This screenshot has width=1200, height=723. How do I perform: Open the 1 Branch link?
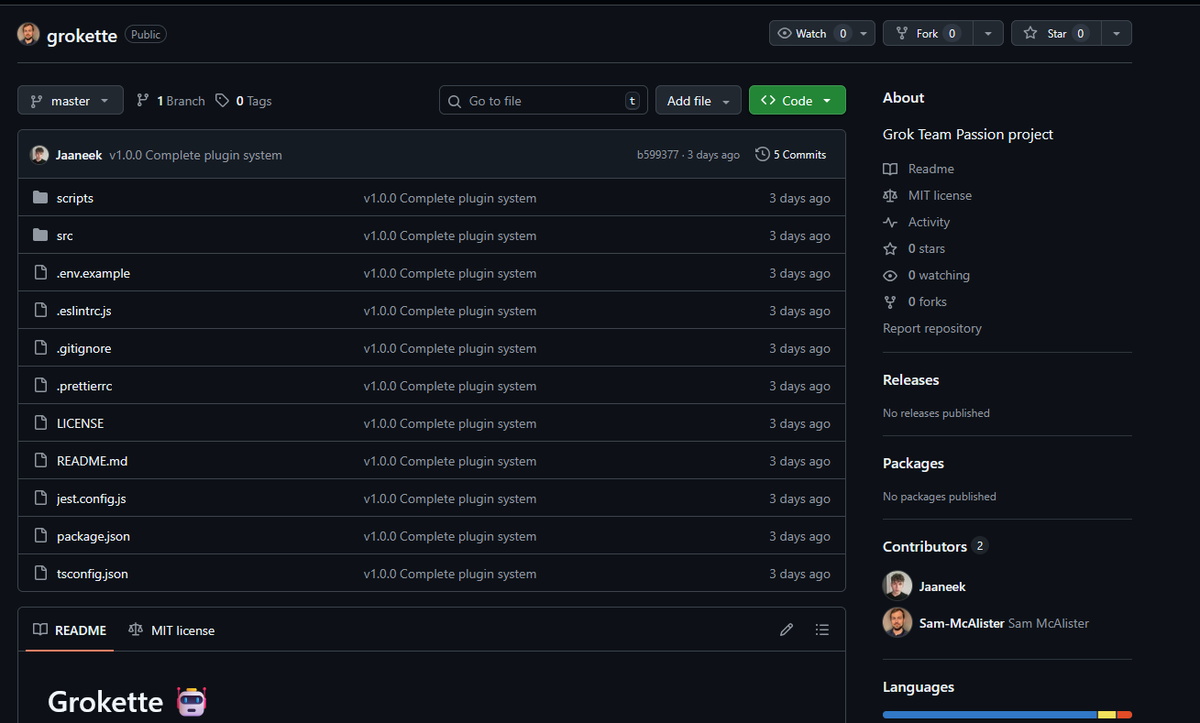(x=171, y=101)
